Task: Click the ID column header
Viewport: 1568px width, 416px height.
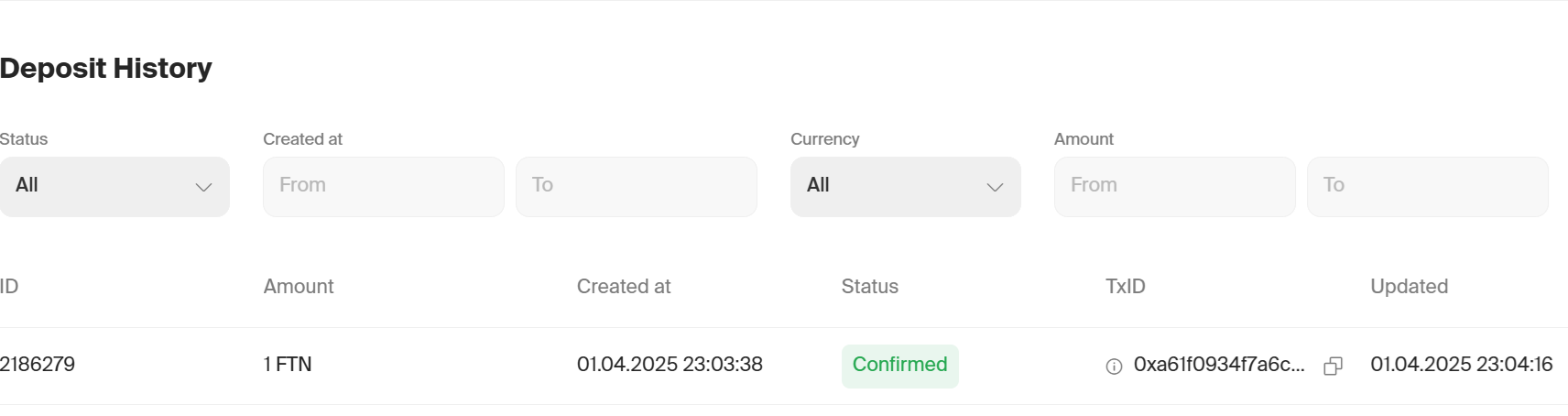Action: (x=9, y=287)
